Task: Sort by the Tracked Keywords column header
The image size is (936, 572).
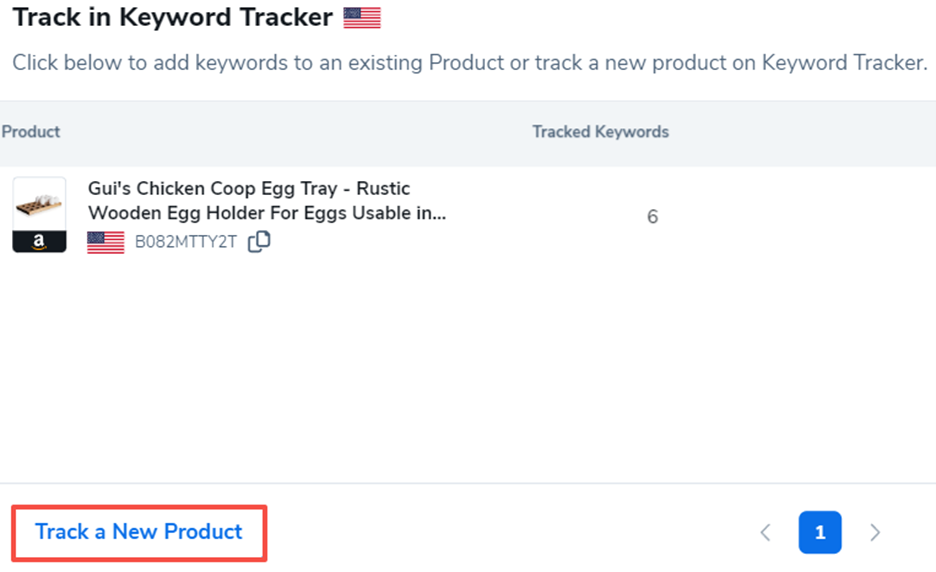Action: pyautogui.click(x=600, y=132)
